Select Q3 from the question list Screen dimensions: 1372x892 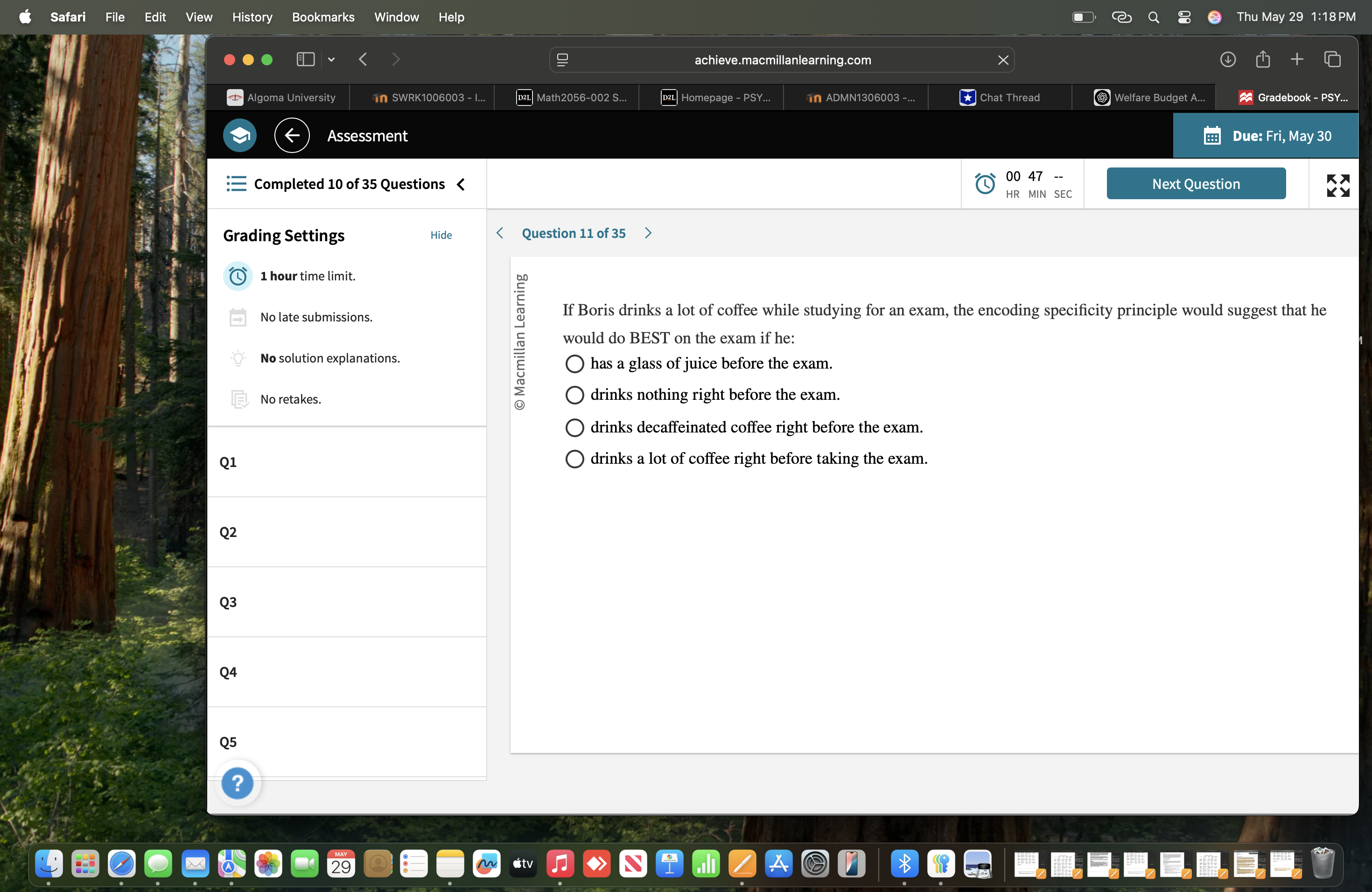228,602
